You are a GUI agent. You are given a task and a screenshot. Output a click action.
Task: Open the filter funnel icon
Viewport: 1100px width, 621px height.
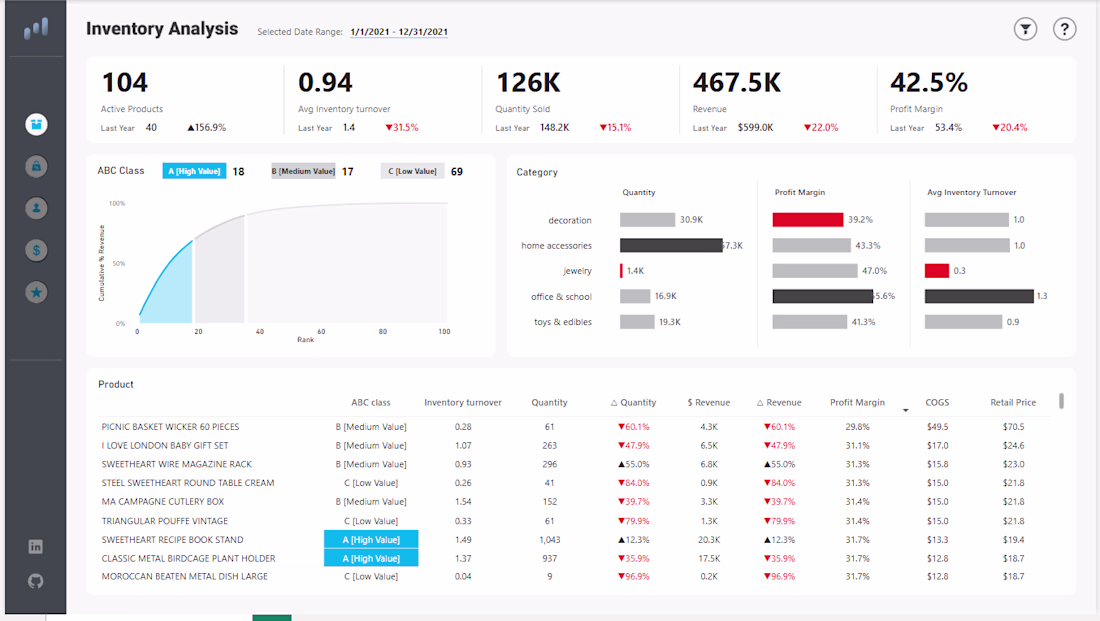[1026, 29]
